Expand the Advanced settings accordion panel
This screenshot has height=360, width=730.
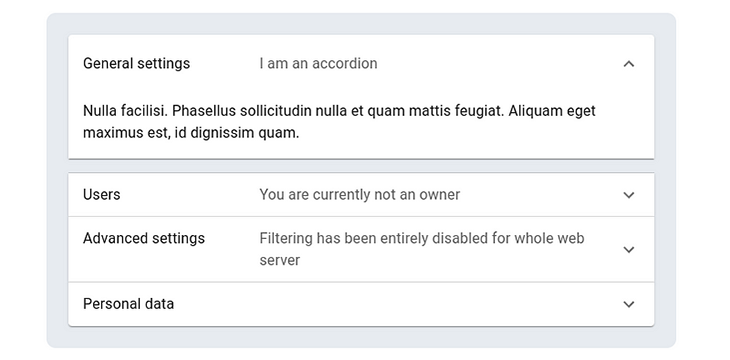(x=361, y=249)
